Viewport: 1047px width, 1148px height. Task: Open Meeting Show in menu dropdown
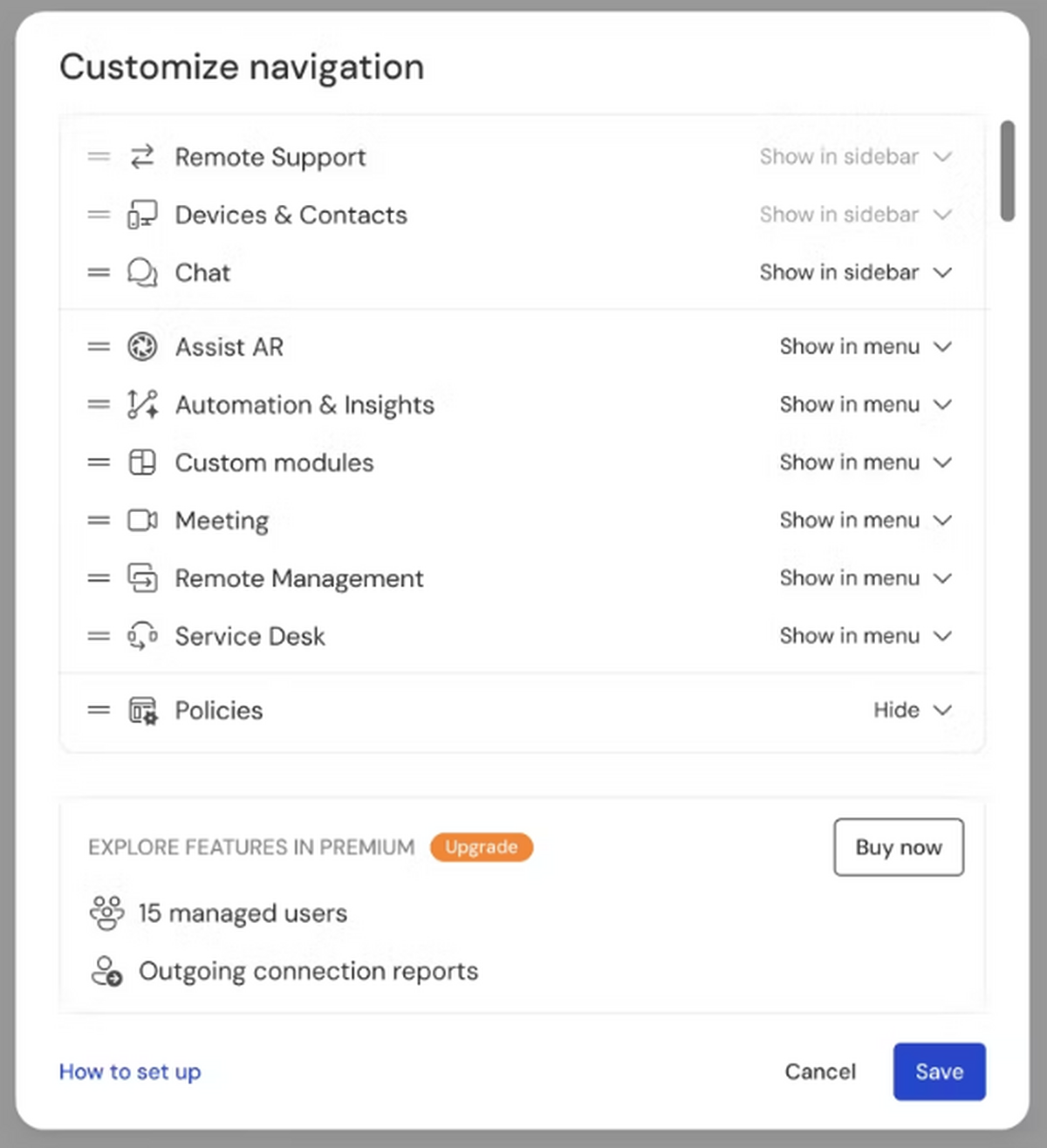click(866, 520)
